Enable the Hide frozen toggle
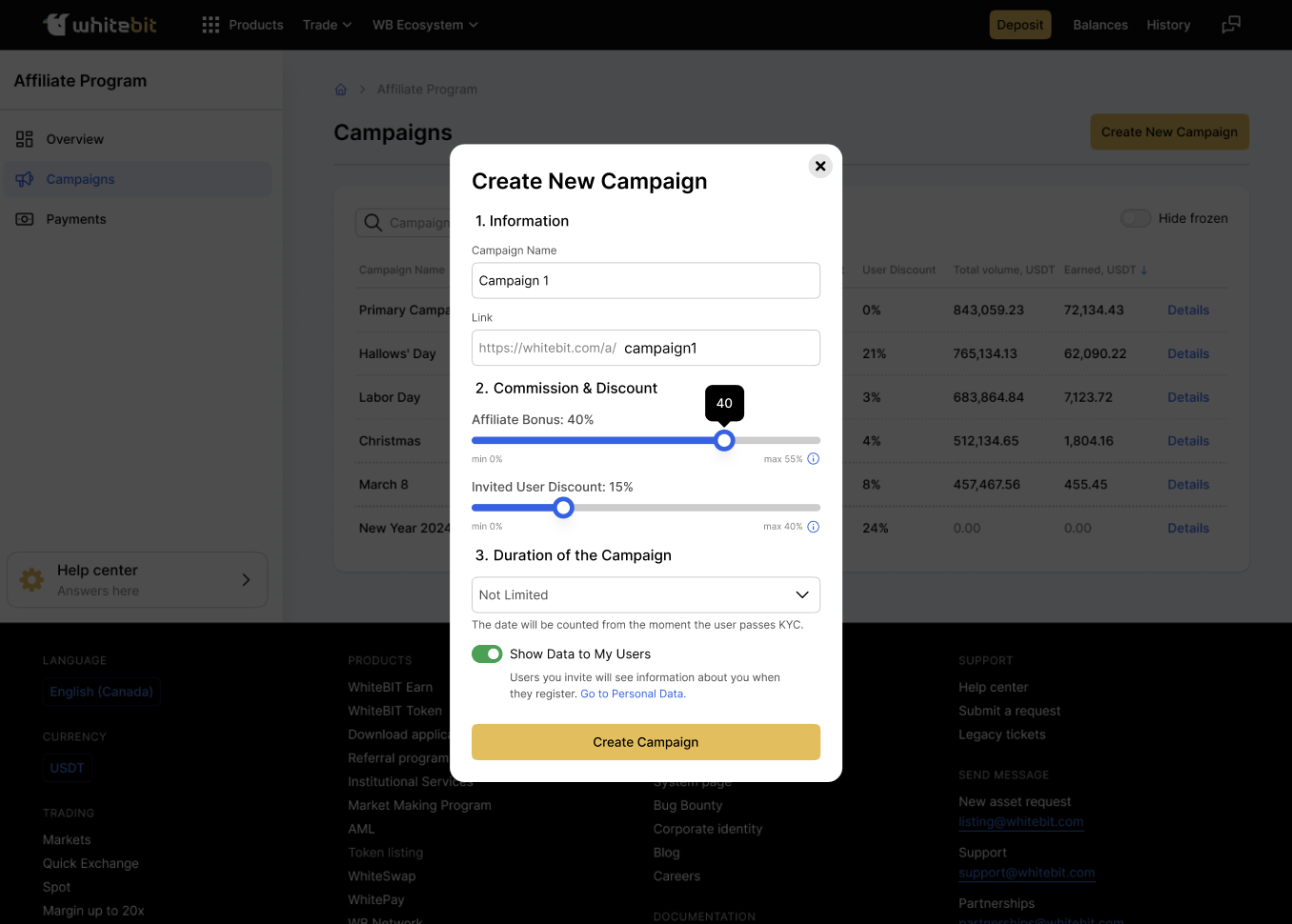 [x=1136, y=218]
